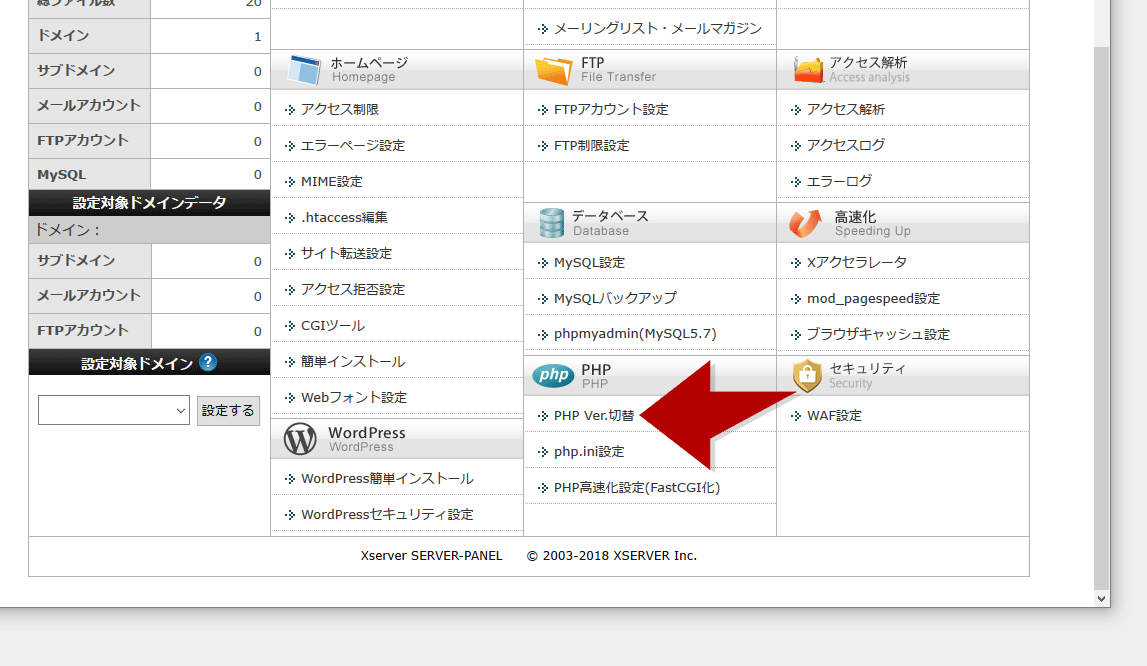The image size is (1147, 666).
Task: Go to FTP制限設定
Action: 591,146
